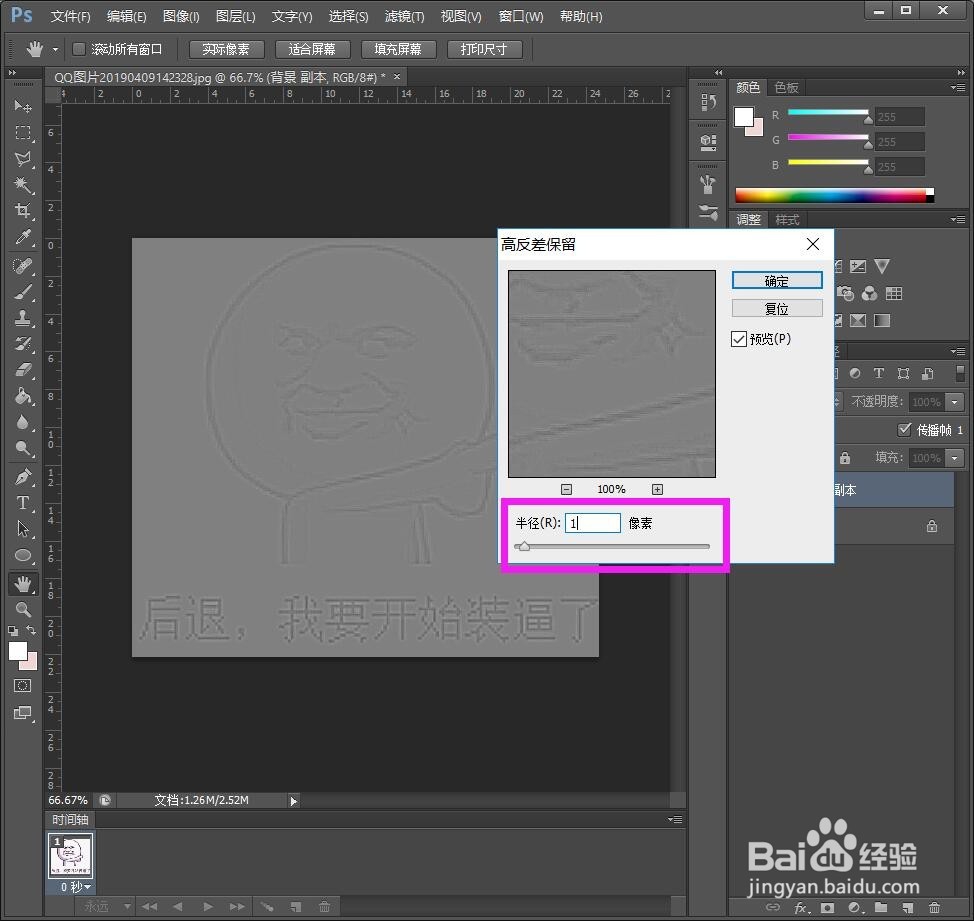The height and width of the screenshot is (921, 974).
Task: Click Fit Screen button
Action: 312,49
